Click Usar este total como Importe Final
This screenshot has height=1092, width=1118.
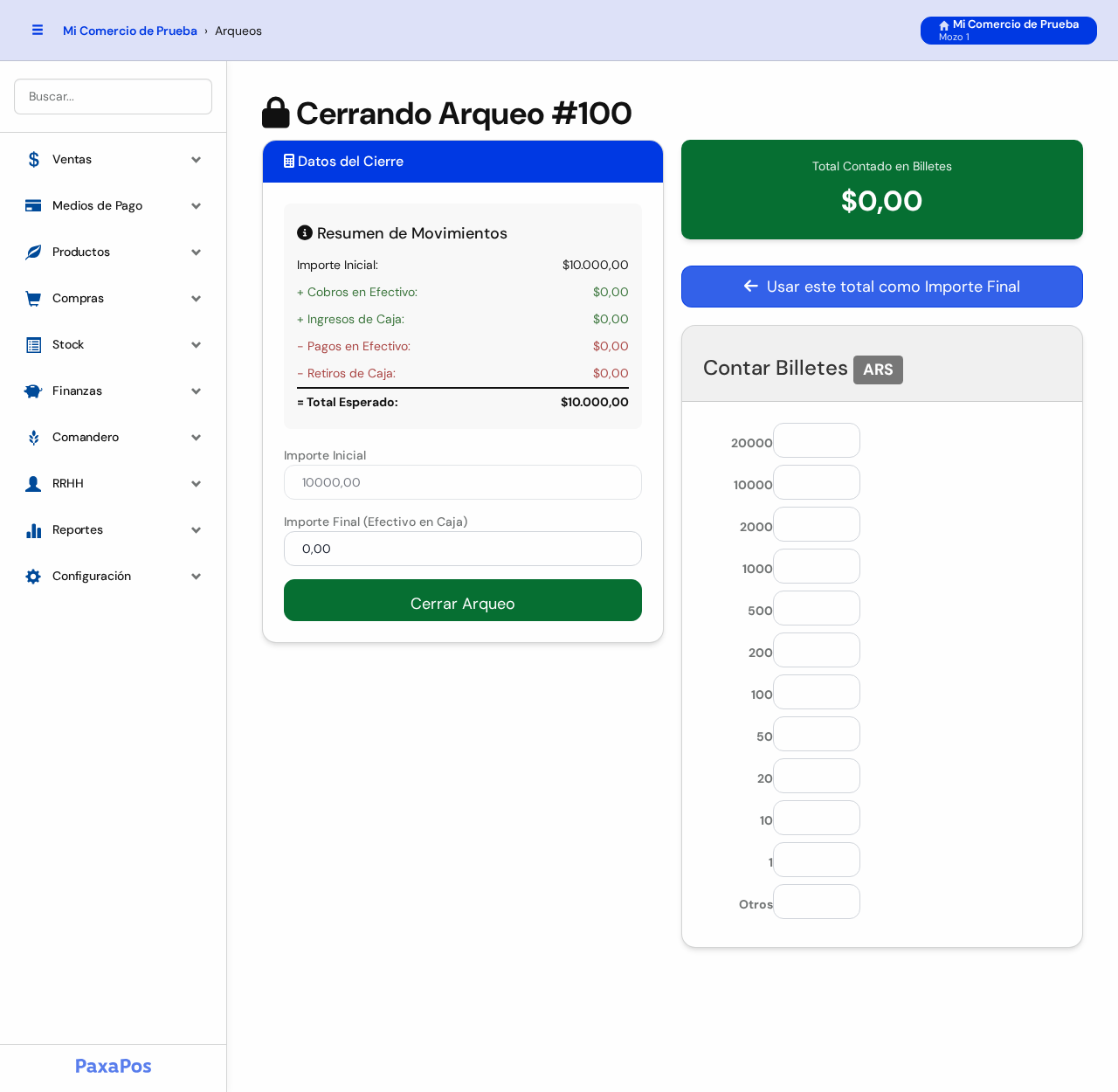coord(882,287)
